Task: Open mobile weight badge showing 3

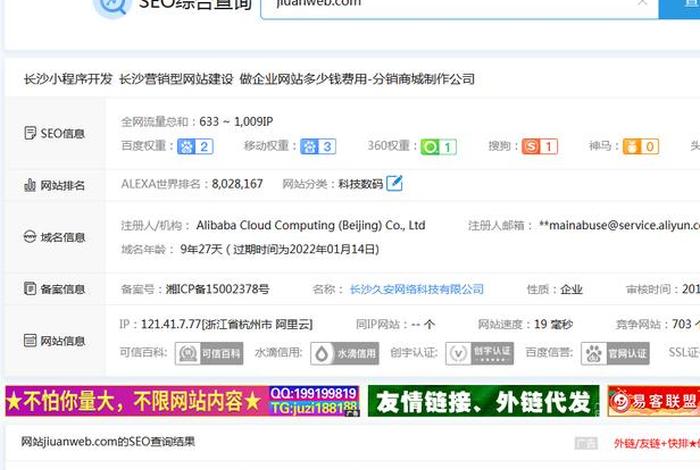Action: [318, 146]
